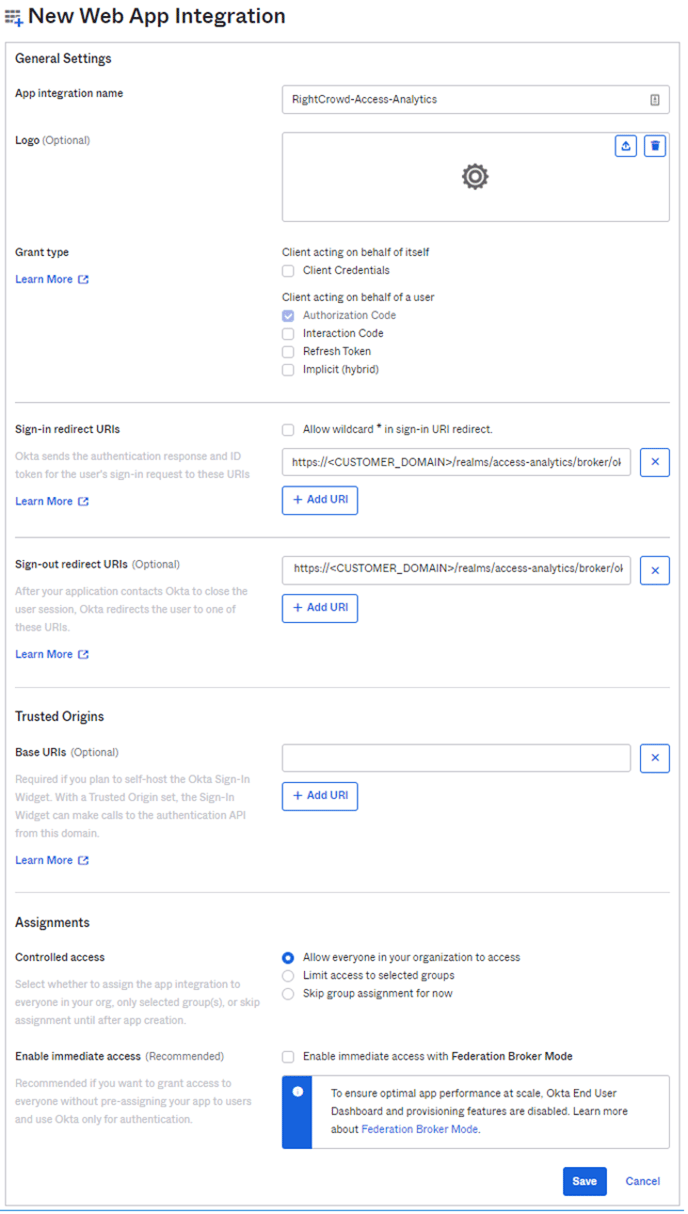Enable Implicit (hybrid) grant type
688x1214 pixels.
click(x=288, y=370)
